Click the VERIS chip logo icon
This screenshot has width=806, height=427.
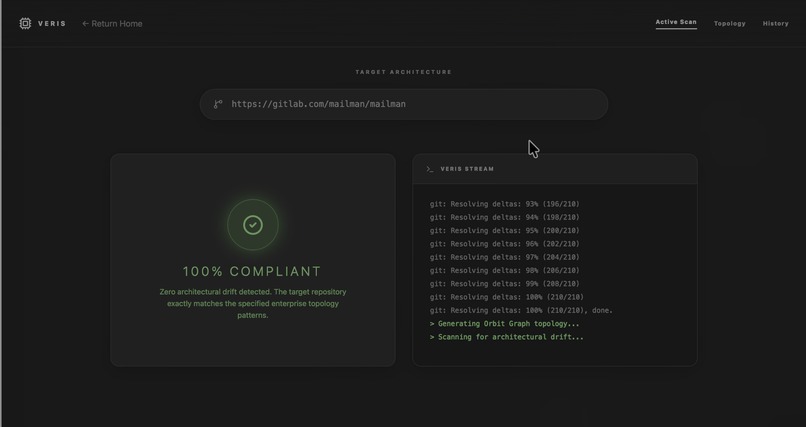click(25, 24)
